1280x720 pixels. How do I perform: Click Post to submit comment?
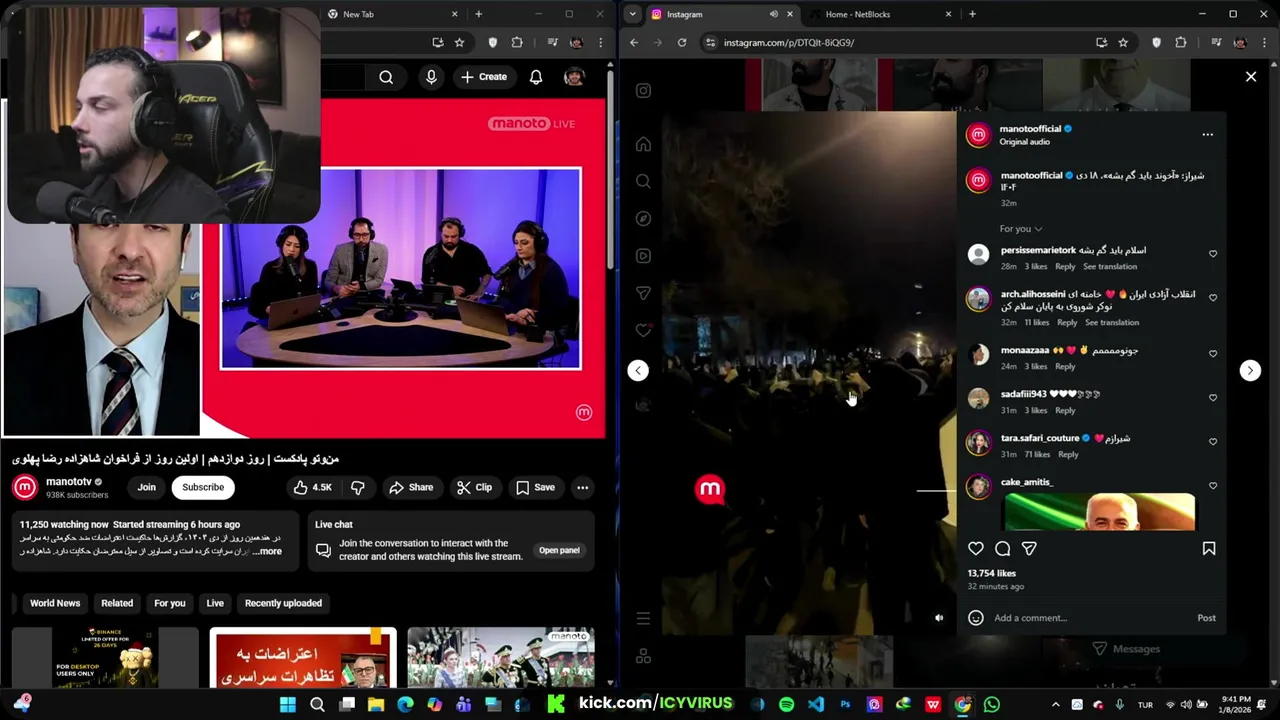(1206, 618)
